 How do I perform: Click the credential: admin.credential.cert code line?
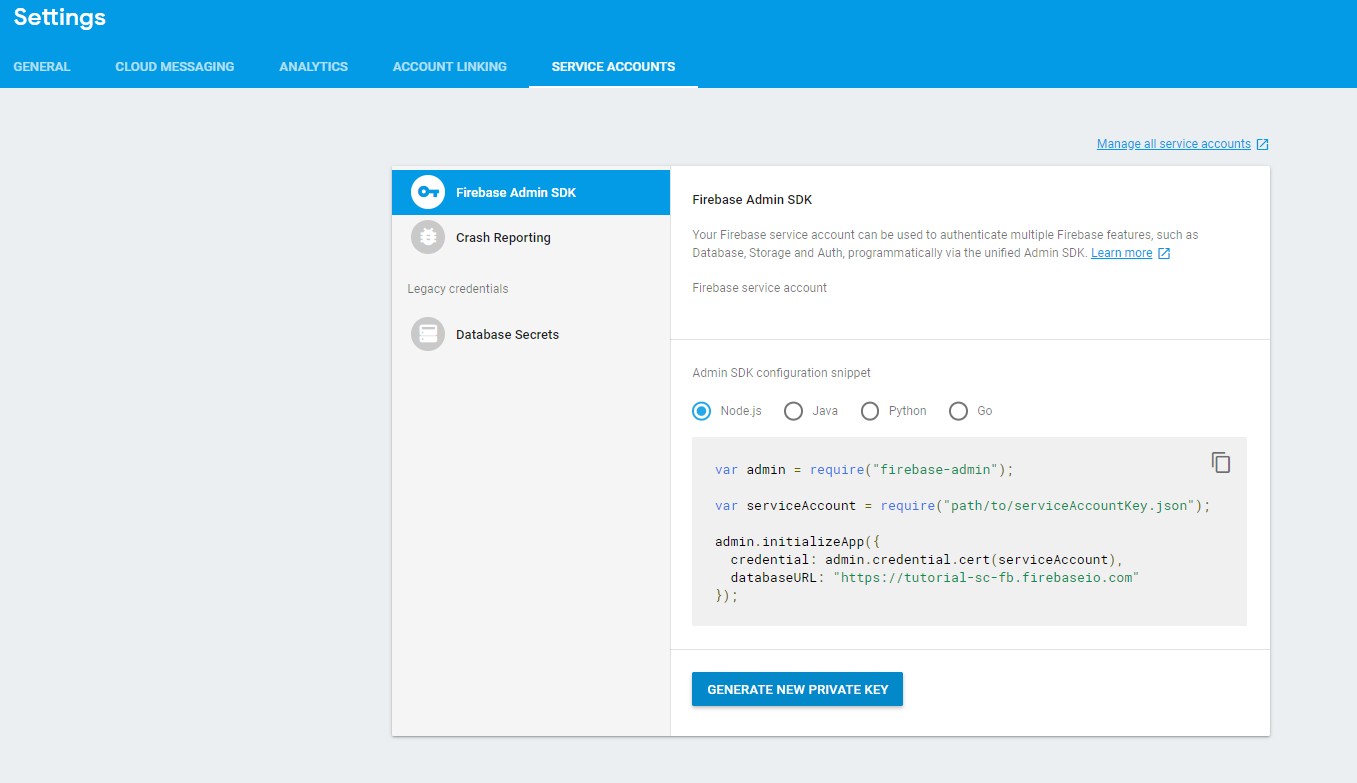pos(927,560)
